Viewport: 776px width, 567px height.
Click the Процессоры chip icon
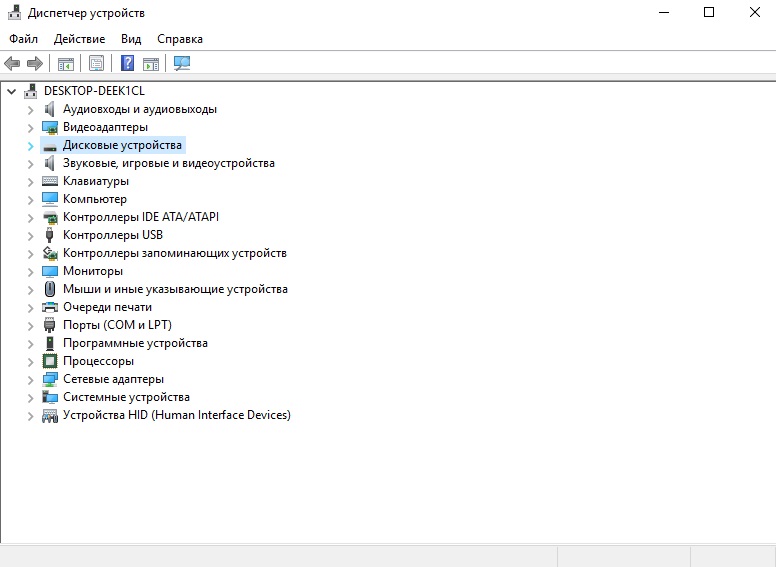tap(49, 361)
